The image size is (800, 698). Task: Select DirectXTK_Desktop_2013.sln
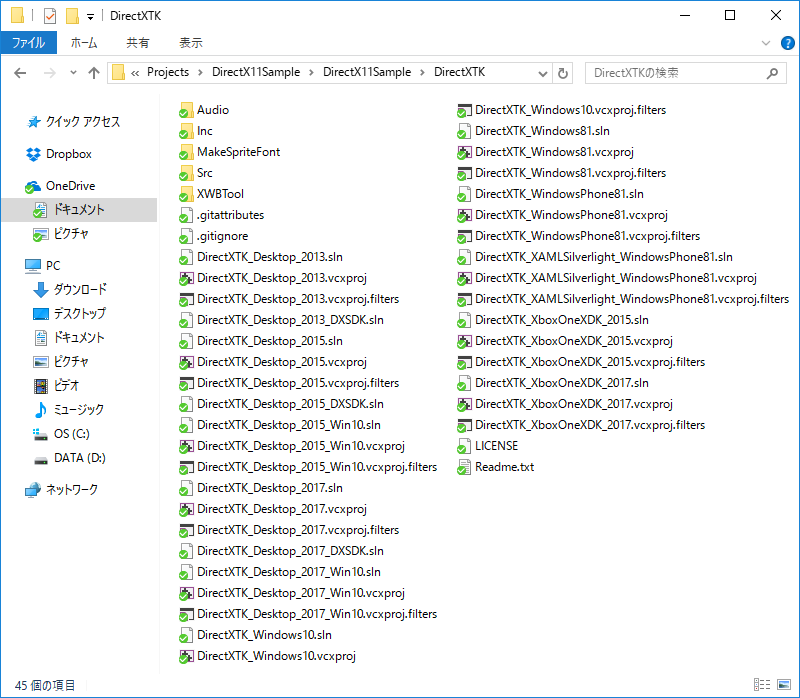(261, 257)
